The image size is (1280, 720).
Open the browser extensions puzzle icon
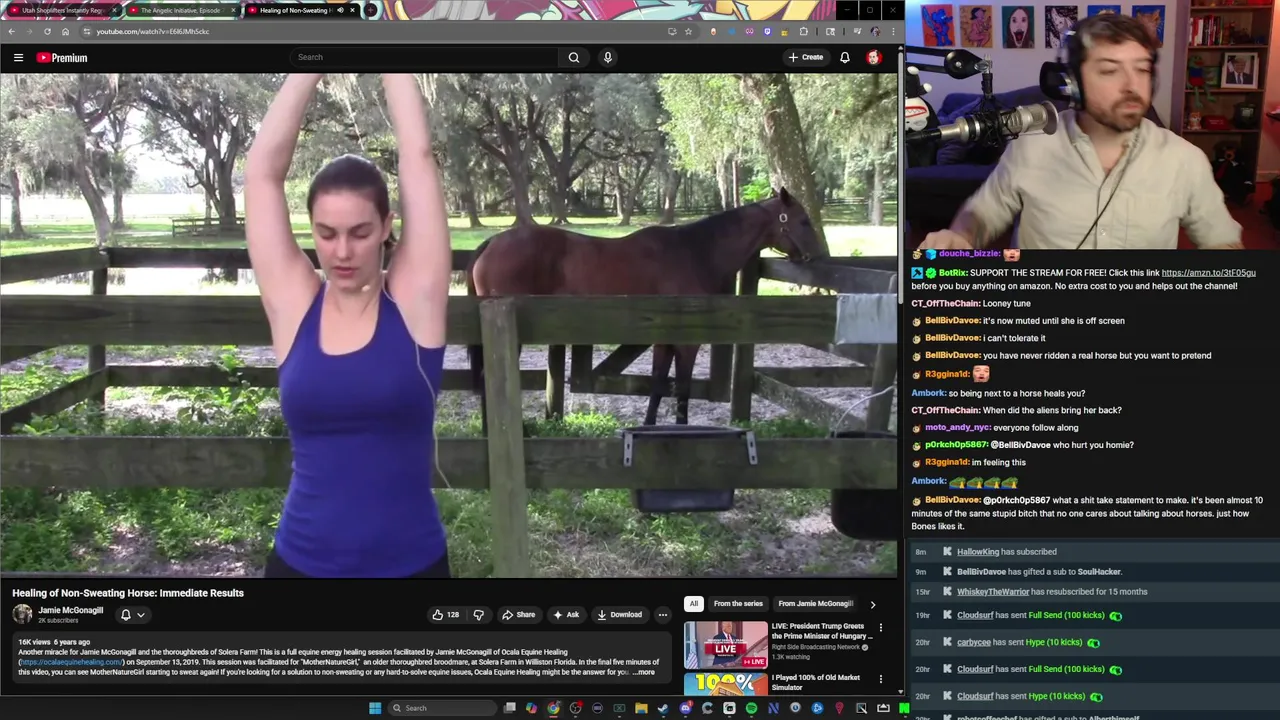click(803, 31)
